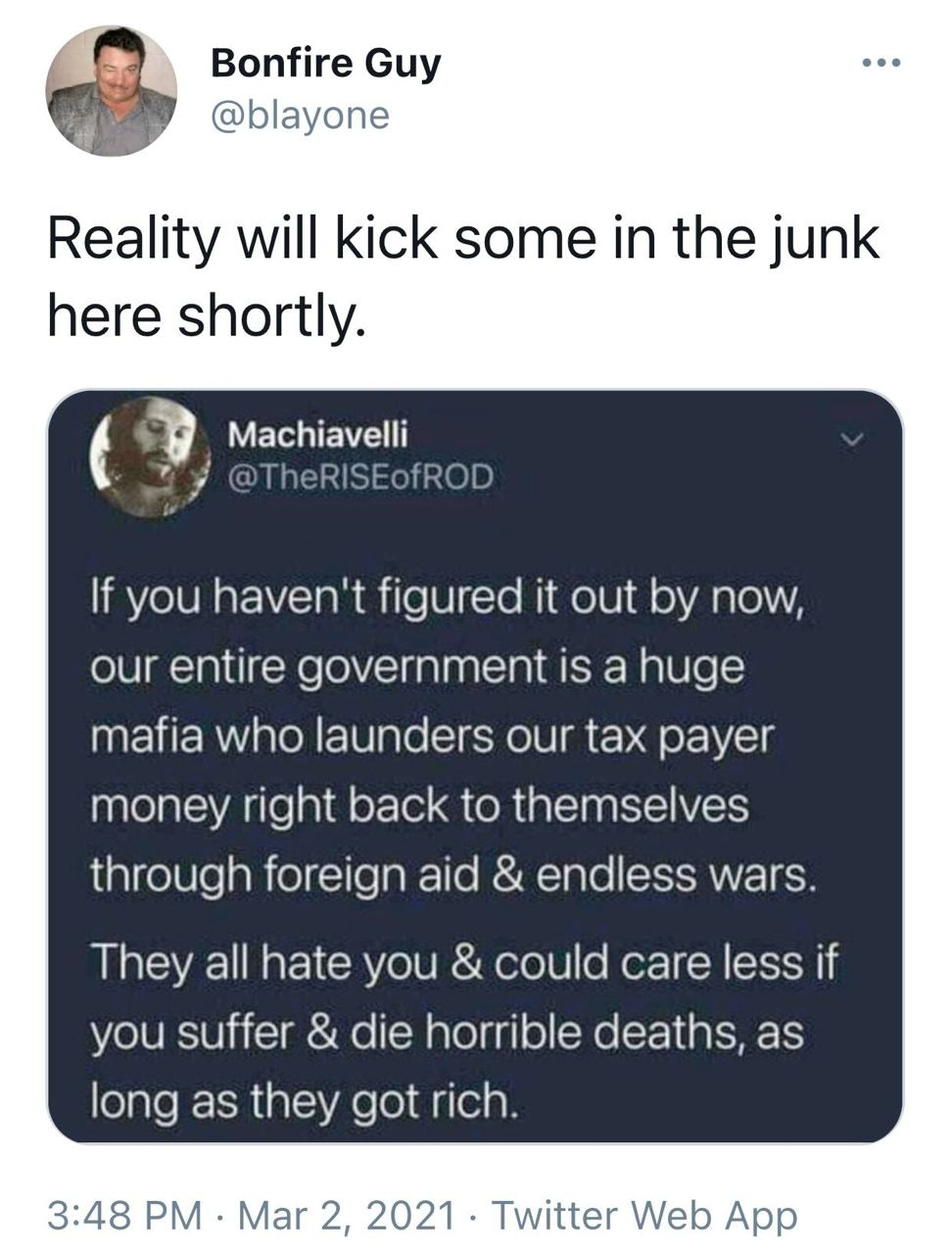Click "mafia who launders" line in quote
The image size is (952, 1254).
pos(431,737)
